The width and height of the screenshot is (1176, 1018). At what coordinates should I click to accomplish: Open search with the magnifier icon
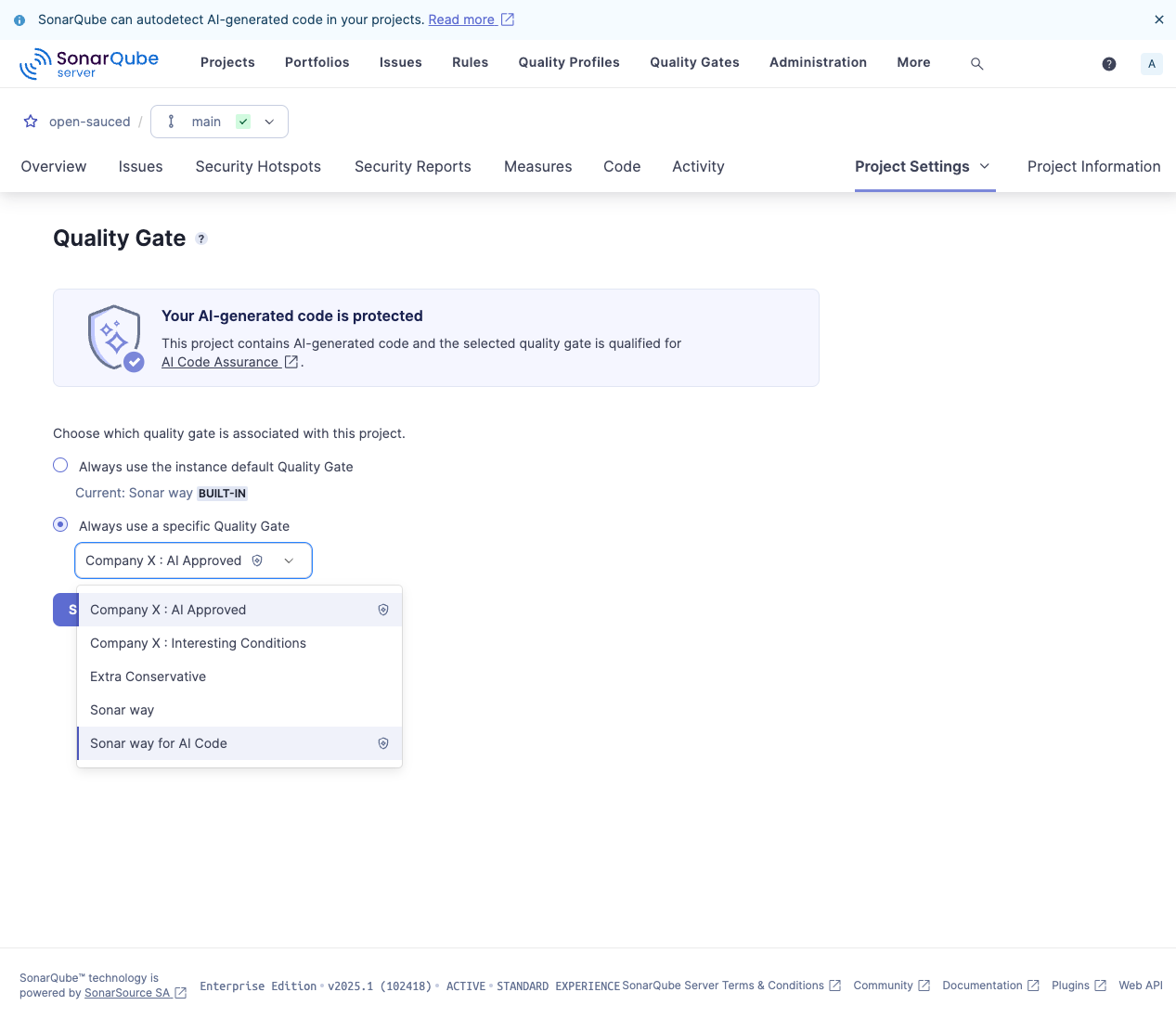tap(976, 63)
